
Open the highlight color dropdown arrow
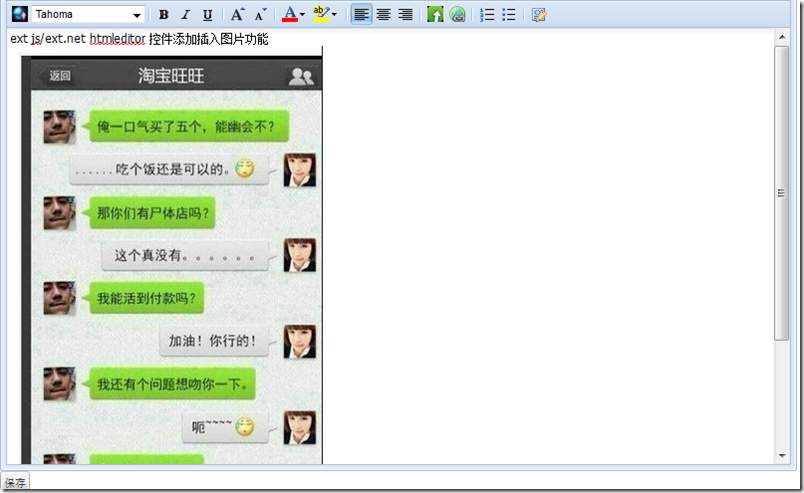point(334,14)
